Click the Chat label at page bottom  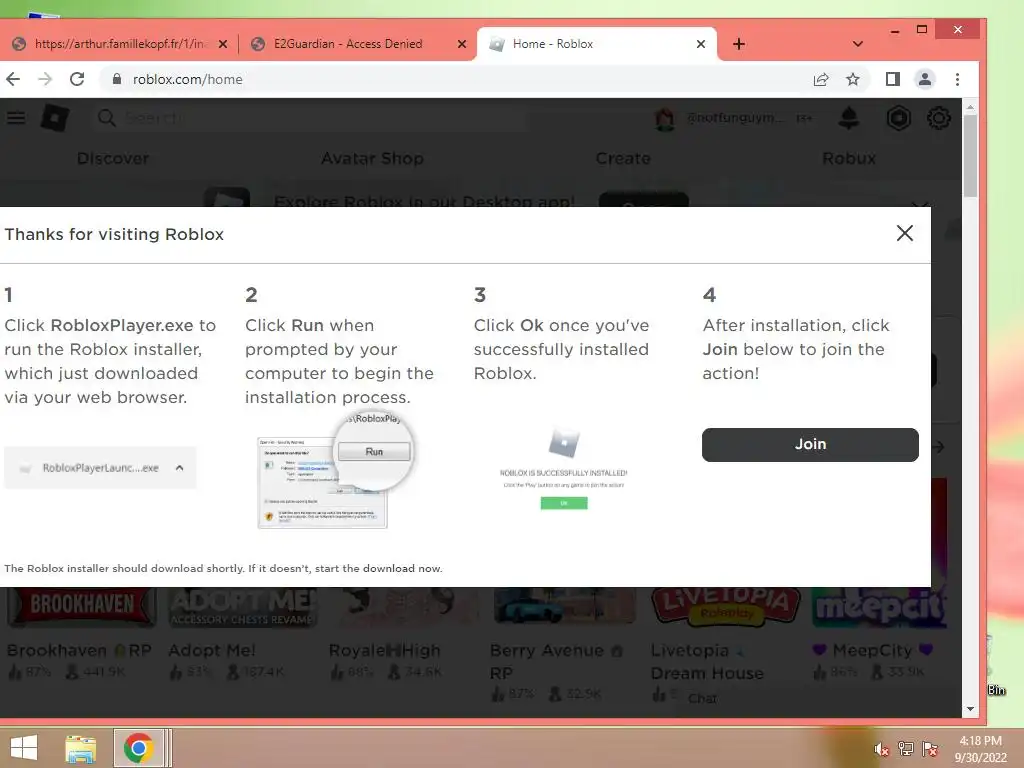(x=702, y=698)
